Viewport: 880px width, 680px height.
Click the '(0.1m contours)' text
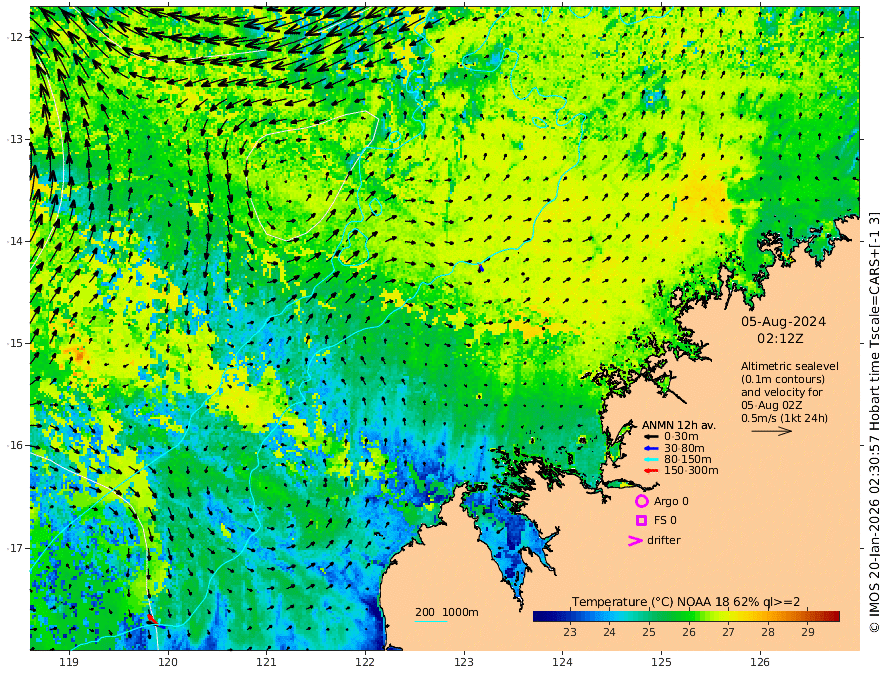[782, 380]
